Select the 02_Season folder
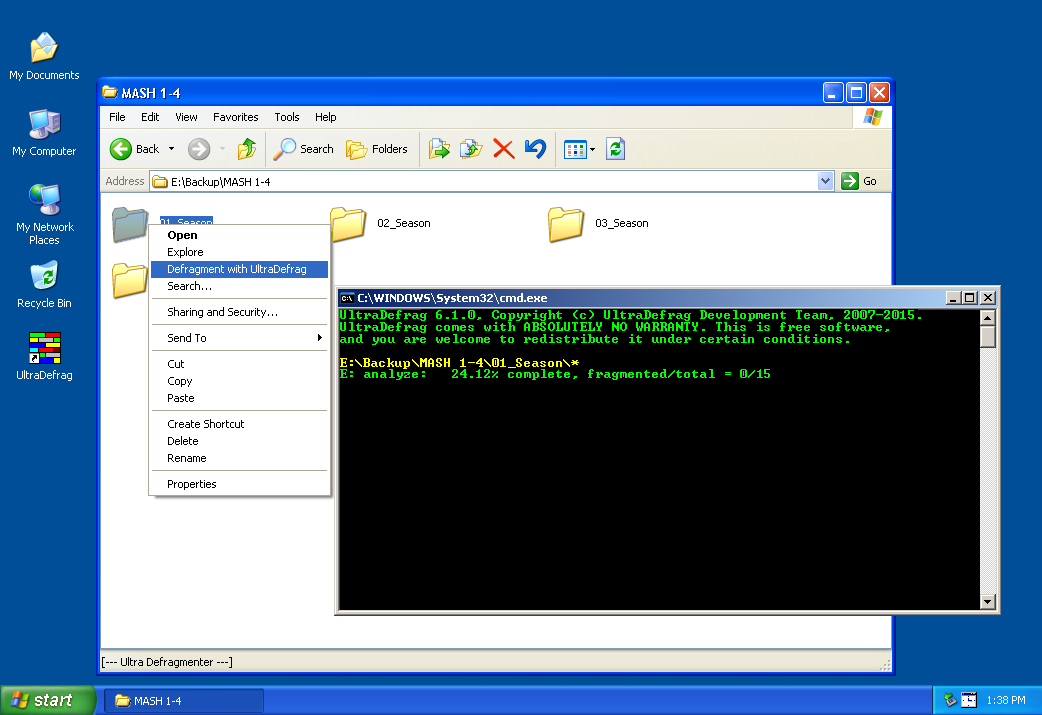The image size is (1042, 715). point(348,224)
